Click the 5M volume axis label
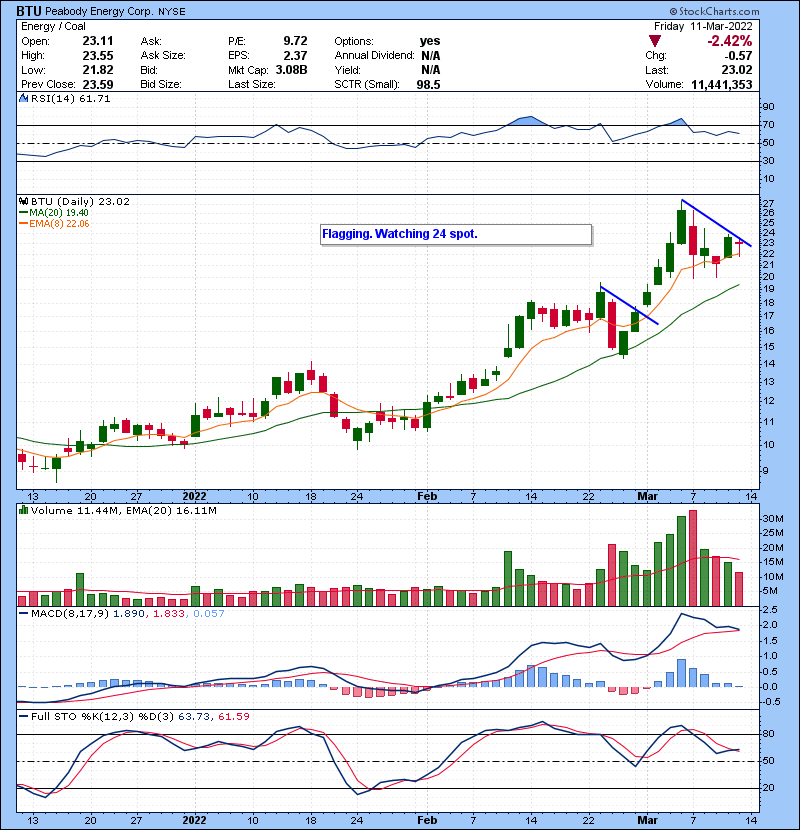 coord(770,591)
